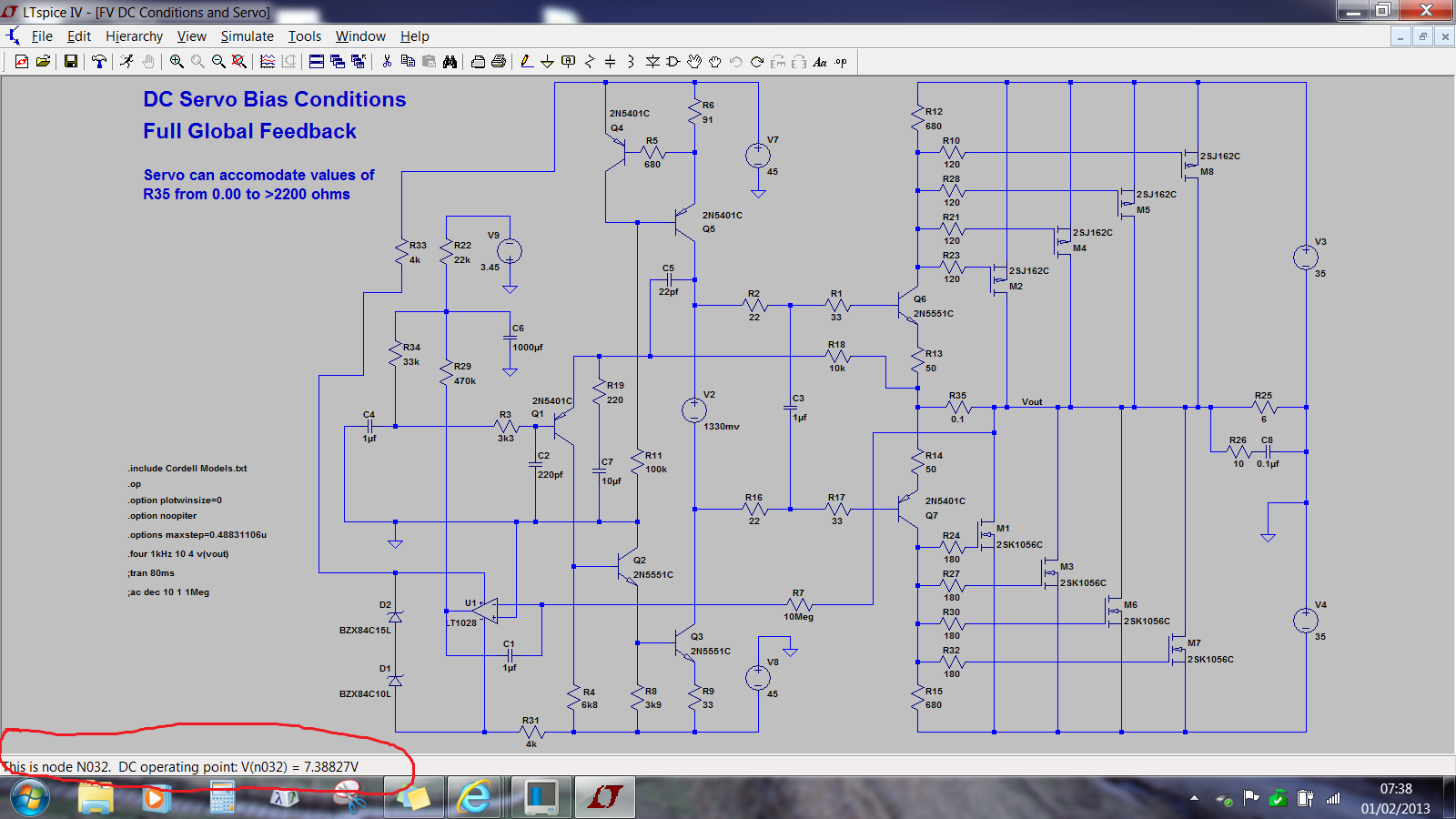Run the simulation with the running man icon
The width and height of the screenshot is (1456, 819).
click(x=127, y=62)
